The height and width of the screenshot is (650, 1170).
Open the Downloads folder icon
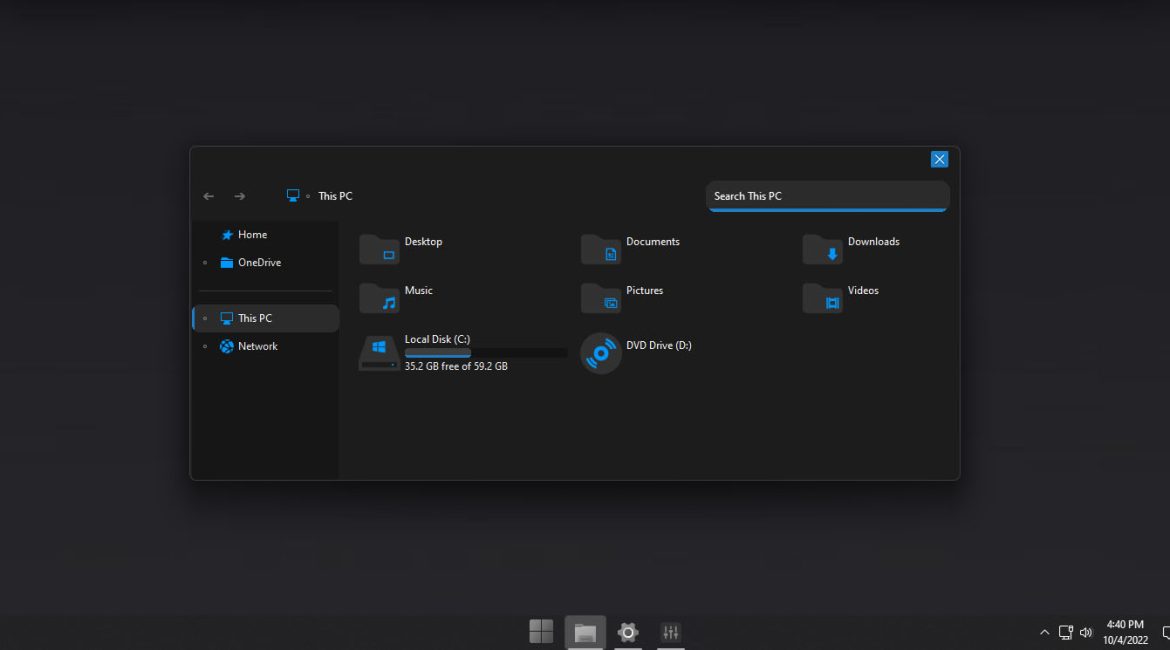coord(822,250)
